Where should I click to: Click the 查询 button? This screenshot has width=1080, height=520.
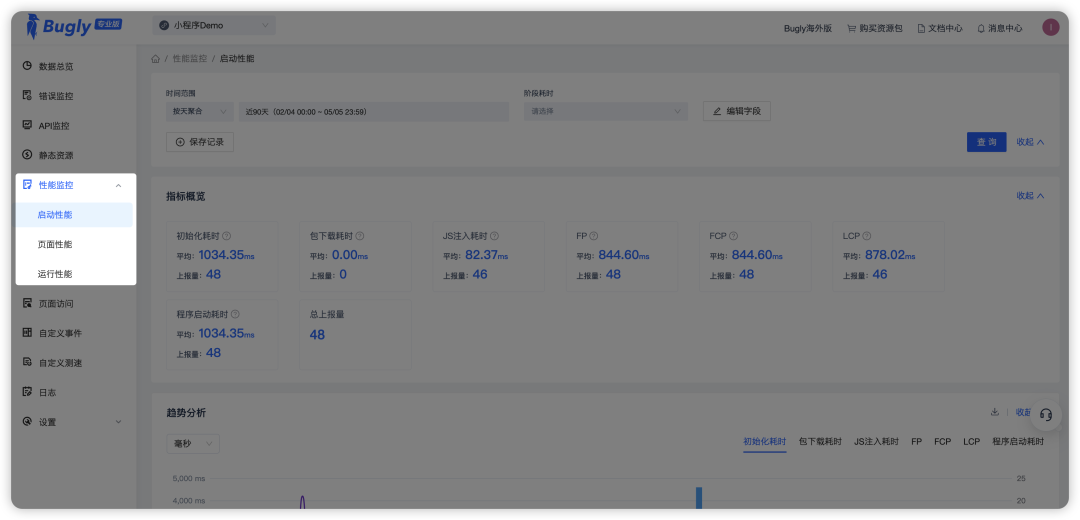coord(986,142)
